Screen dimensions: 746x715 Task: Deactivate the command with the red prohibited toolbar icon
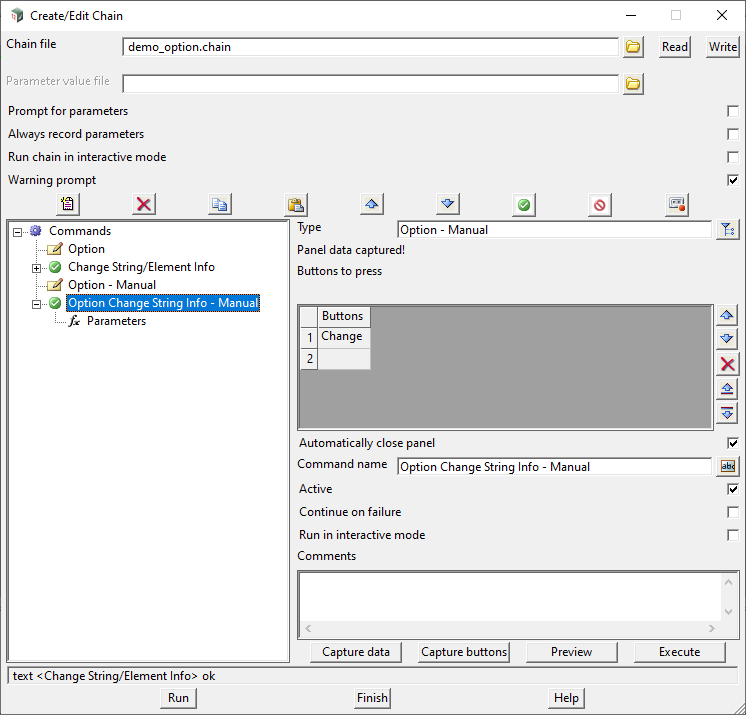(600, 205)
